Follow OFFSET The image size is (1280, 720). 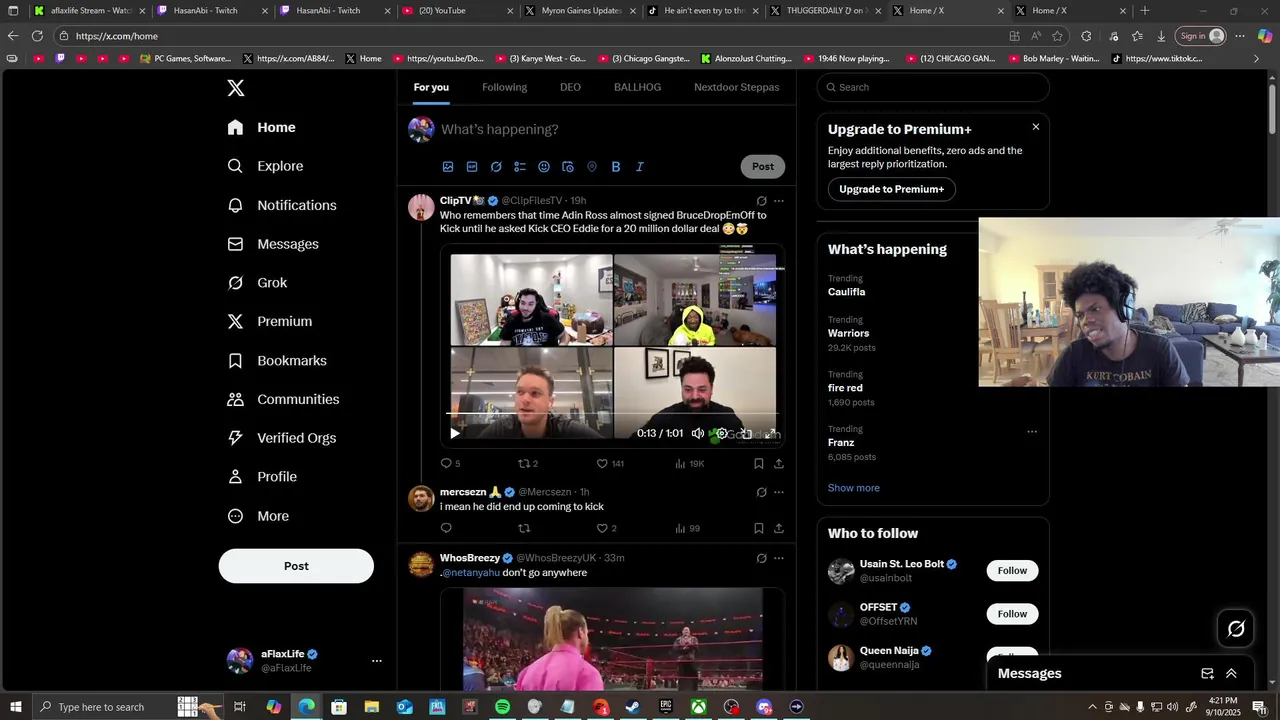pos(1012,614)
